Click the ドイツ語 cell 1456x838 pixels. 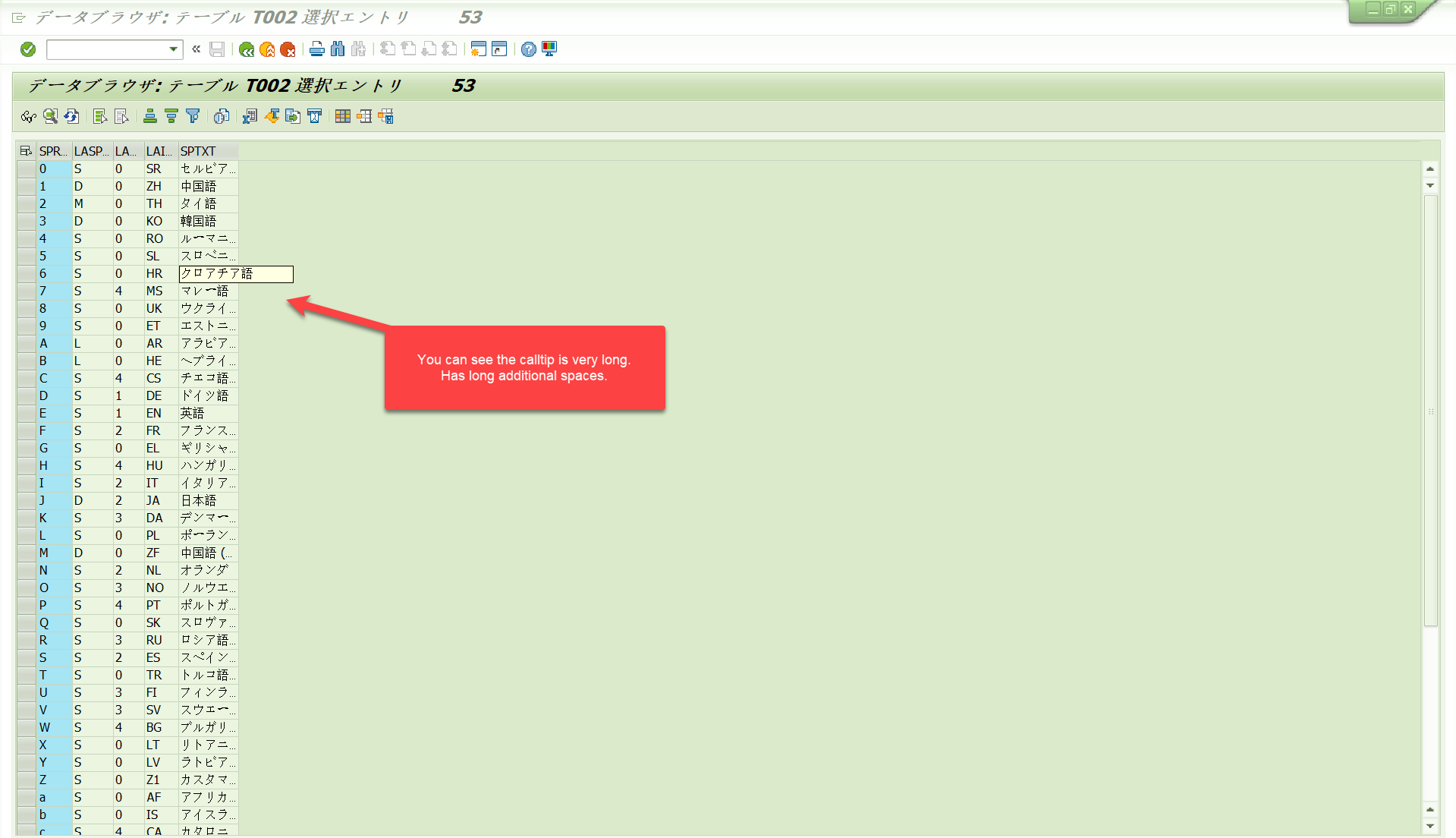[x=208, y=395]
